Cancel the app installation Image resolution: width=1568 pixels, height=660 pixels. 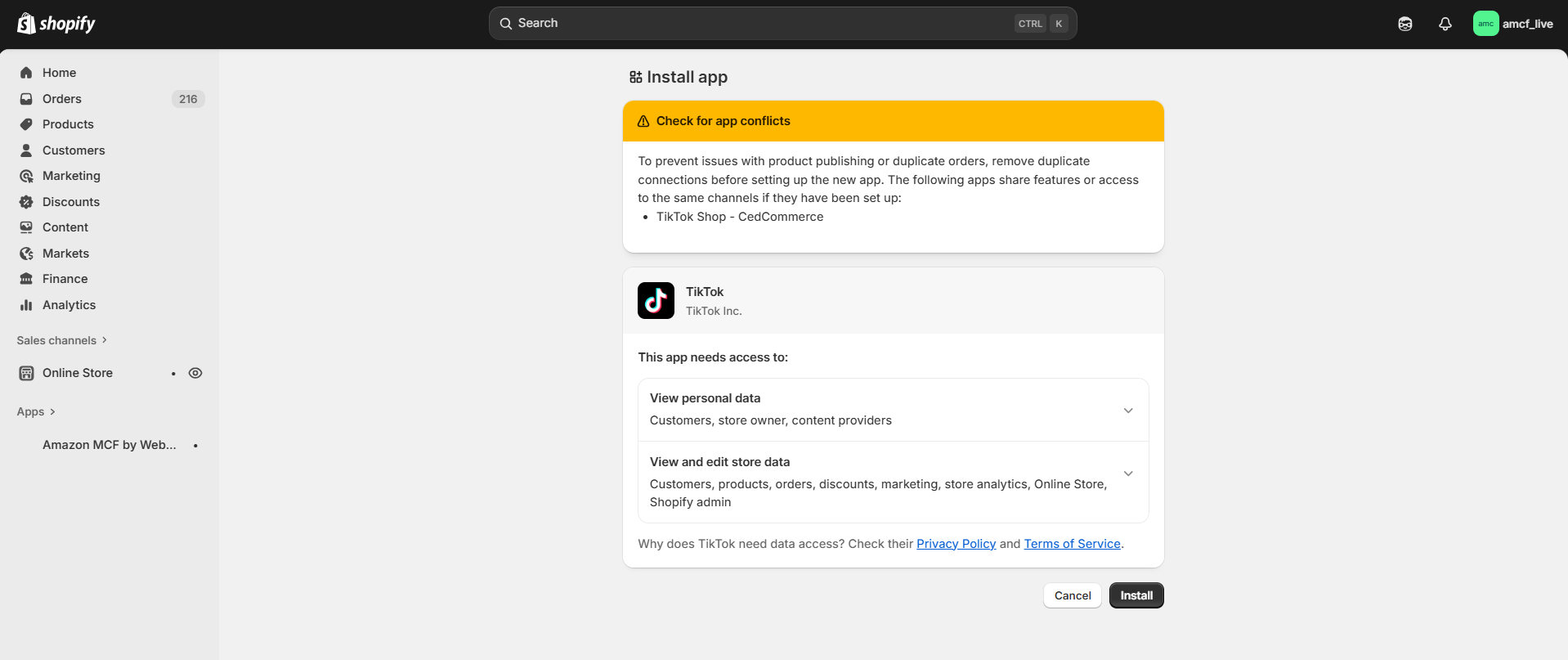pos(1072,595)
